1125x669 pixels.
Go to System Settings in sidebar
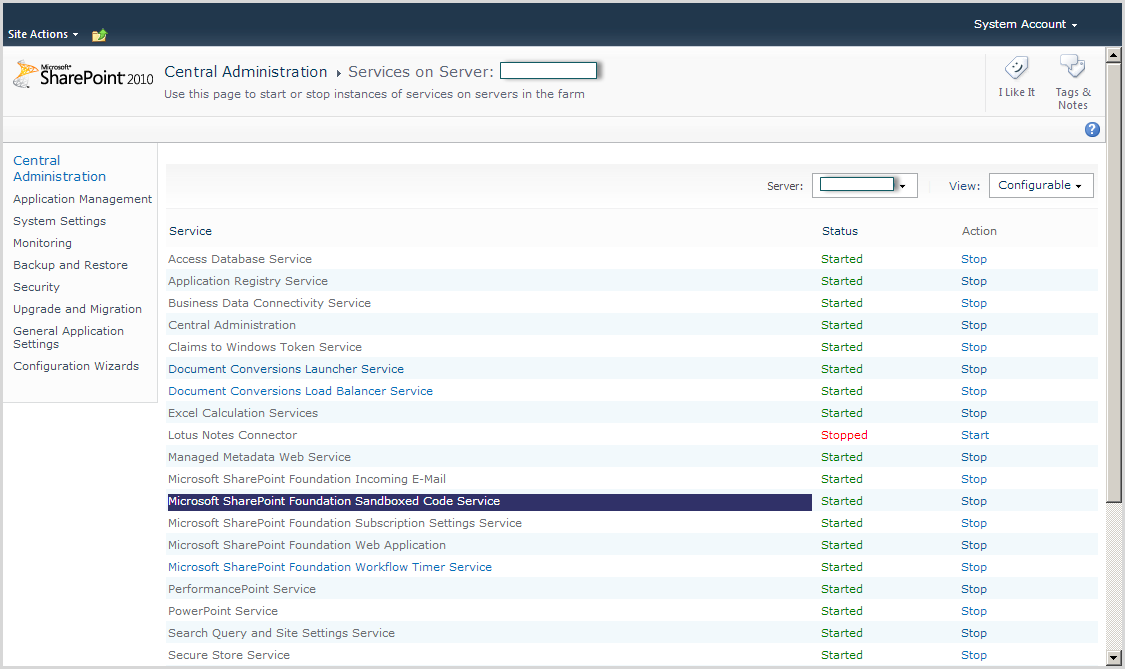pos(60,221)
